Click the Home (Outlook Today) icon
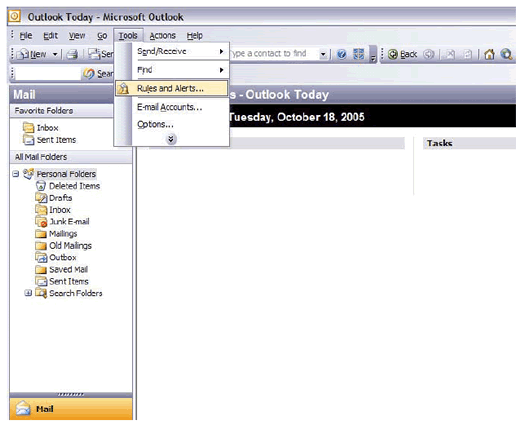Image resolution: width=525 pixels, height=434 pixels. pos(489,54)
